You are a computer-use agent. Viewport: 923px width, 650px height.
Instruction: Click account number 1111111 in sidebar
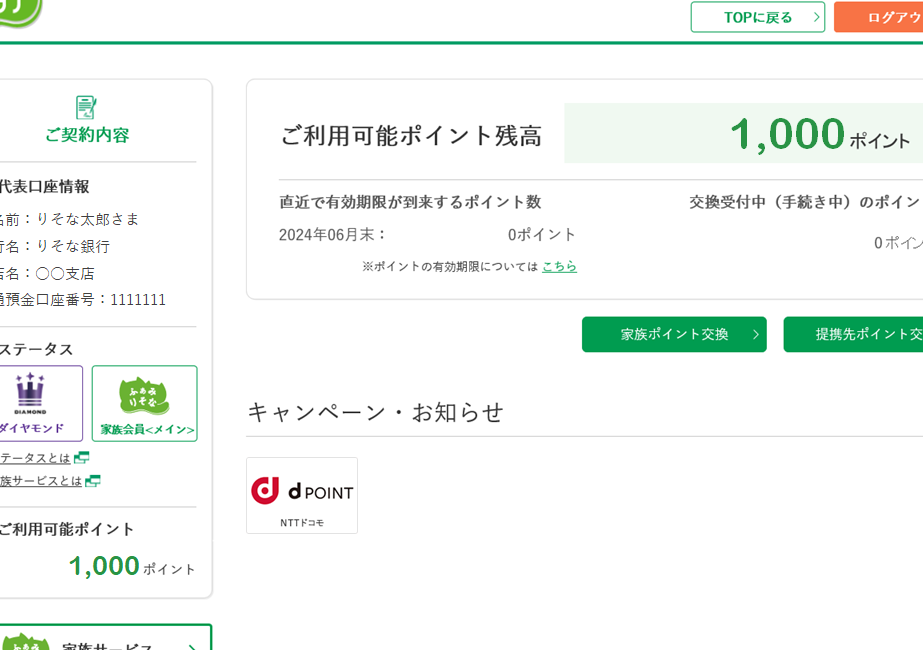(x=138, y=300)
